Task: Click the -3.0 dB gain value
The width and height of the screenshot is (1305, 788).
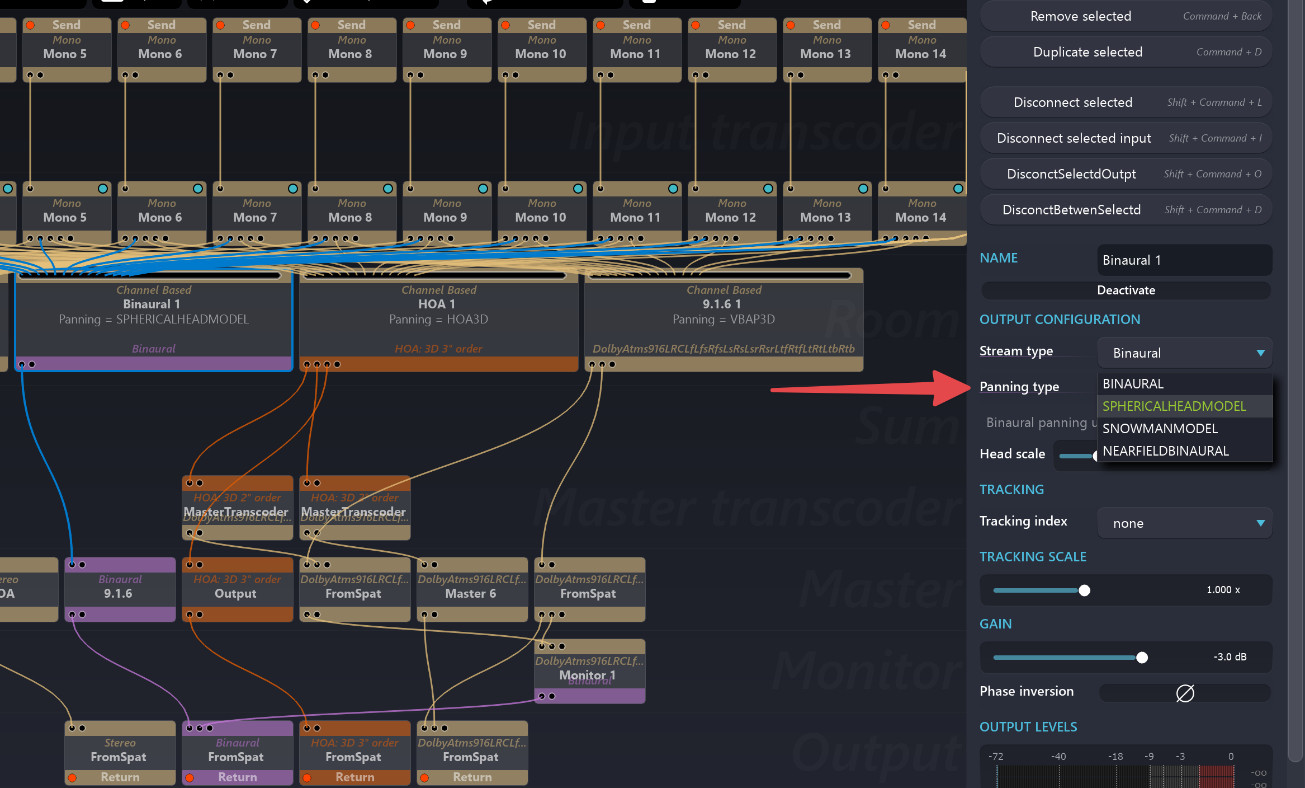Action: point(1229,657)
